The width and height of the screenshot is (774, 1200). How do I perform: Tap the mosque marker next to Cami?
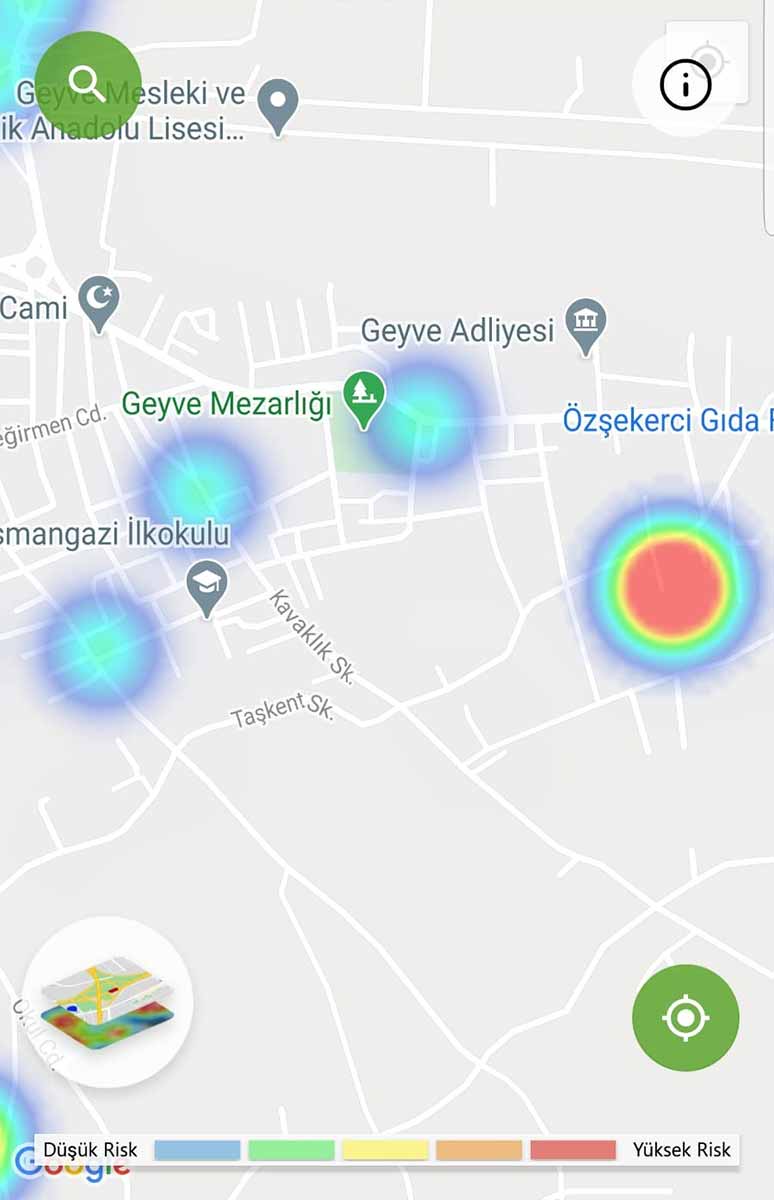[99, 305]
